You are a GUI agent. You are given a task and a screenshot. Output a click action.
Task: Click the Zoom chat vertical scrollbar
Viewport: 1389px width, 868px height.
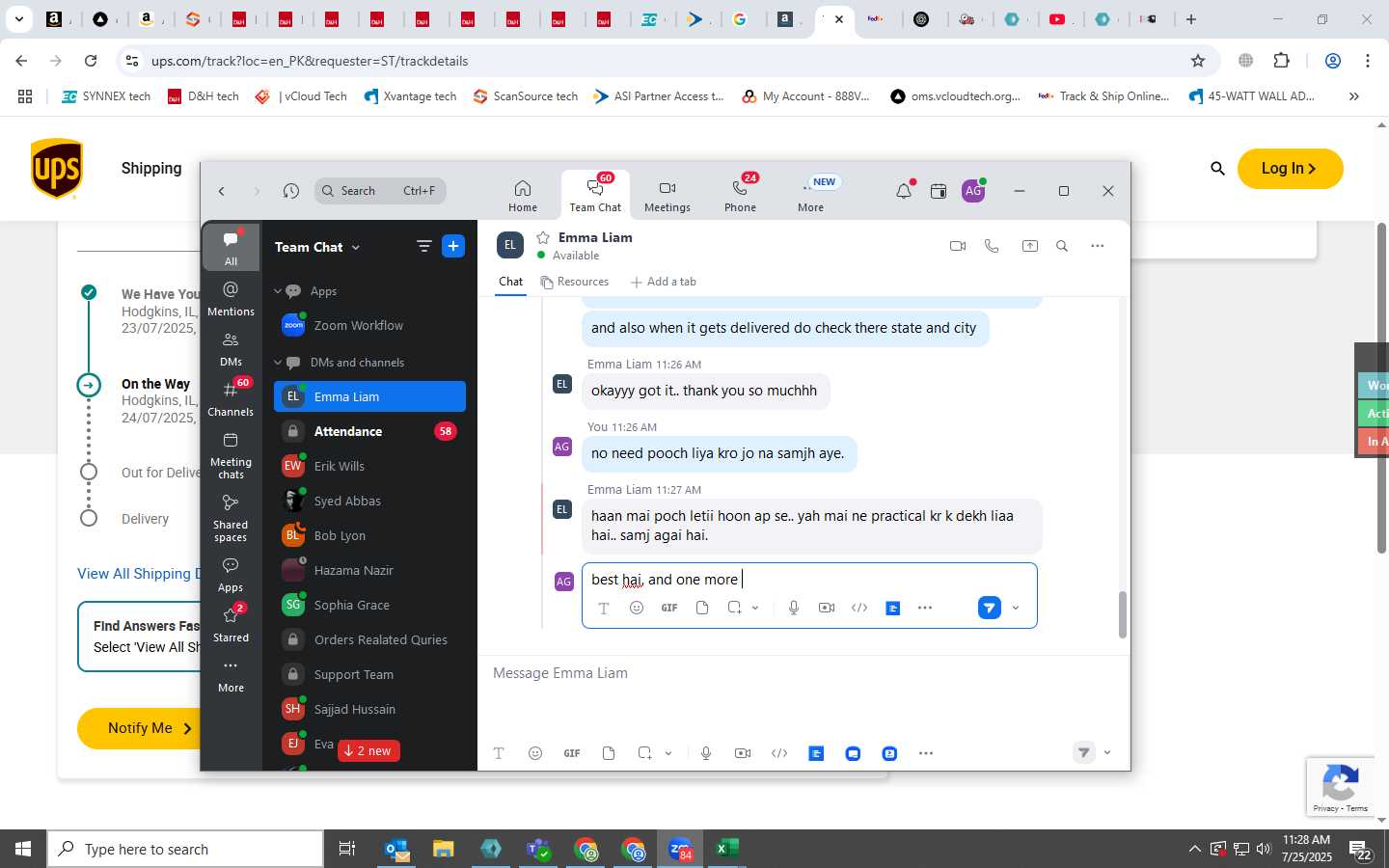(1122, 614)
